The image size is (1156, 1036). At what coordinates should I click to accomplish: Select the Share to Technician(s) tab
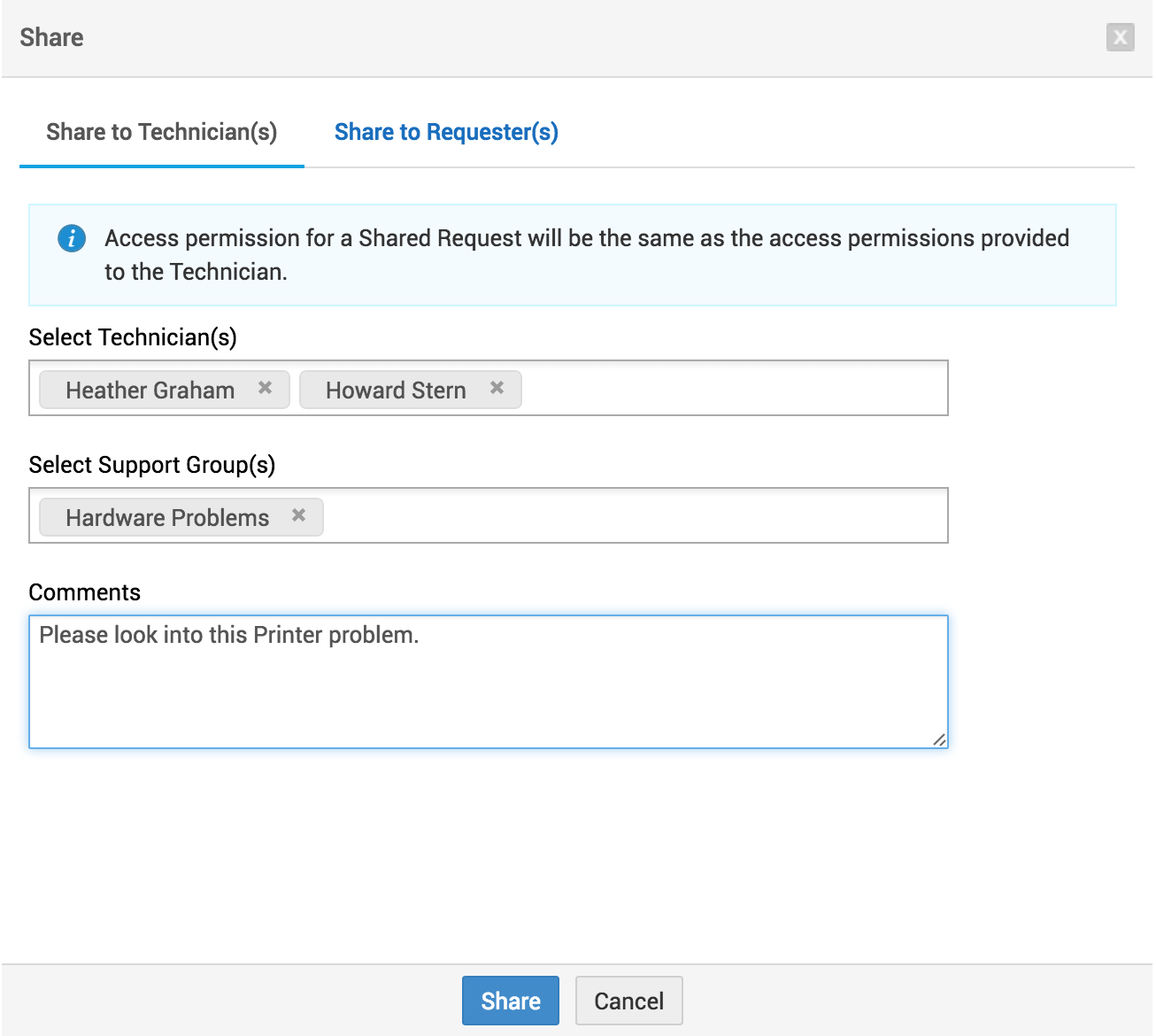[161, 132]
